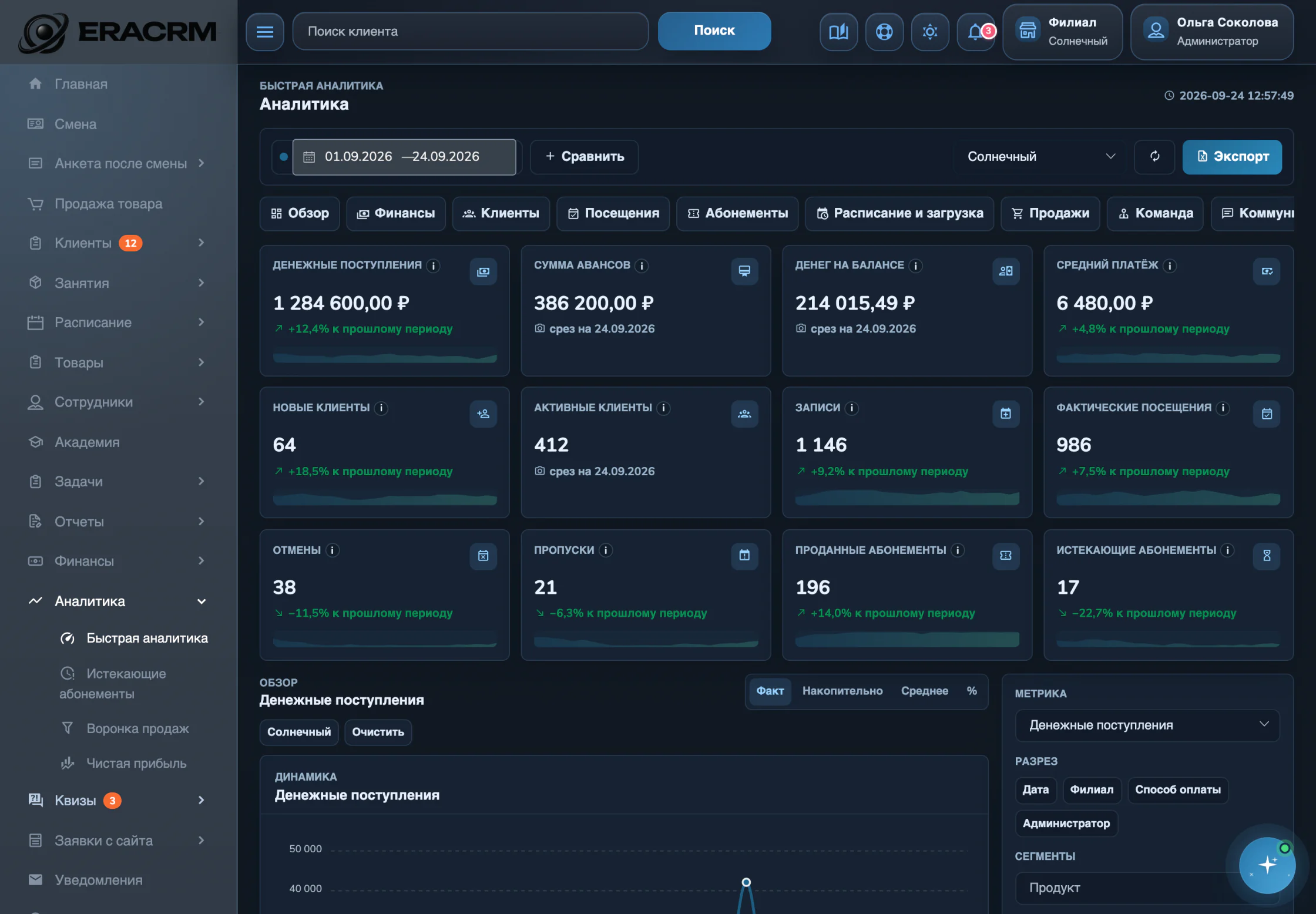Select the Среднее chart mode

point(924,691)
